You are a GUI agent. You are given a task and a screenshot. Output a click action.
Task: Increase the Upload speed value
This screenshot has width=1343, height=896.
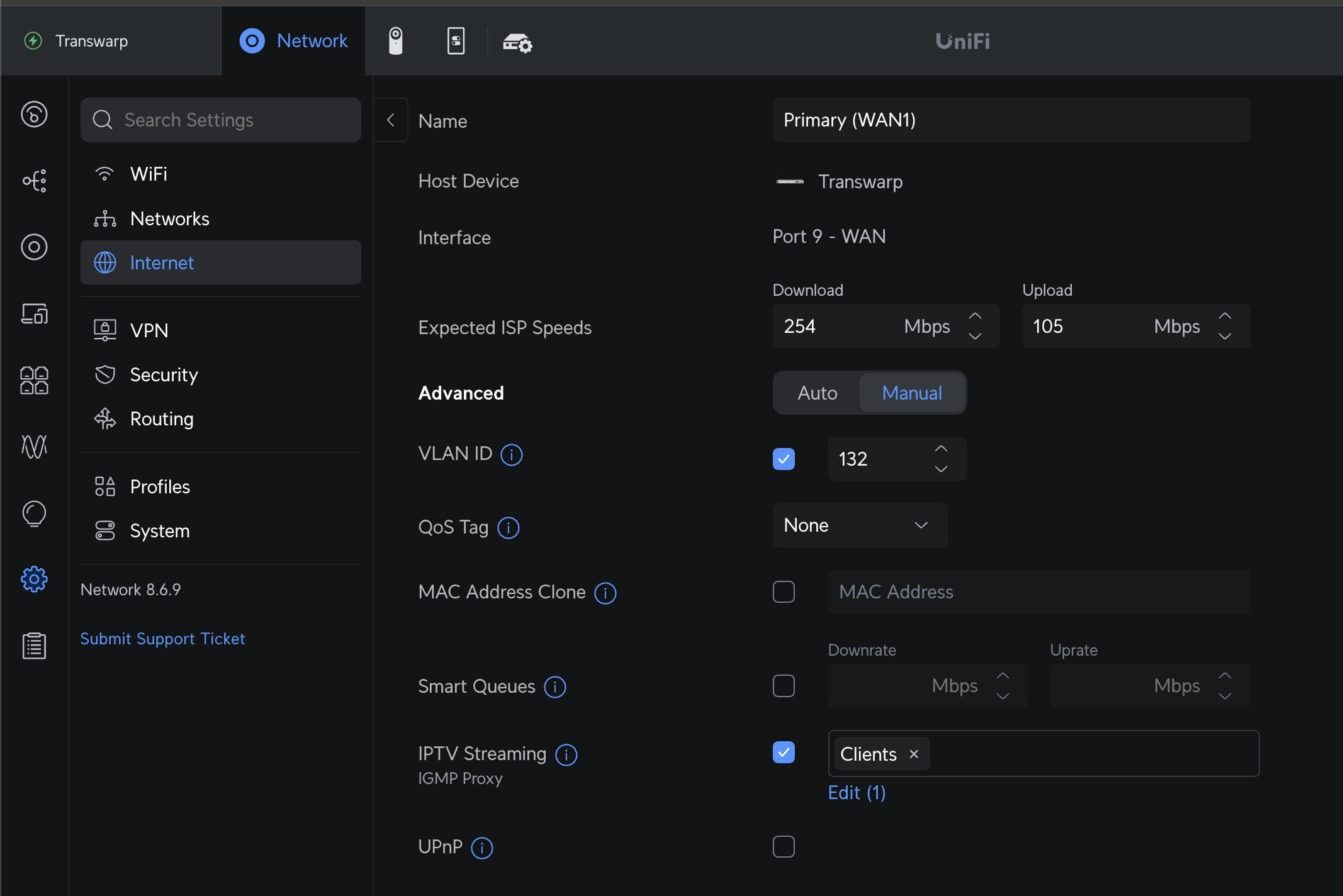click(1225, 316)
